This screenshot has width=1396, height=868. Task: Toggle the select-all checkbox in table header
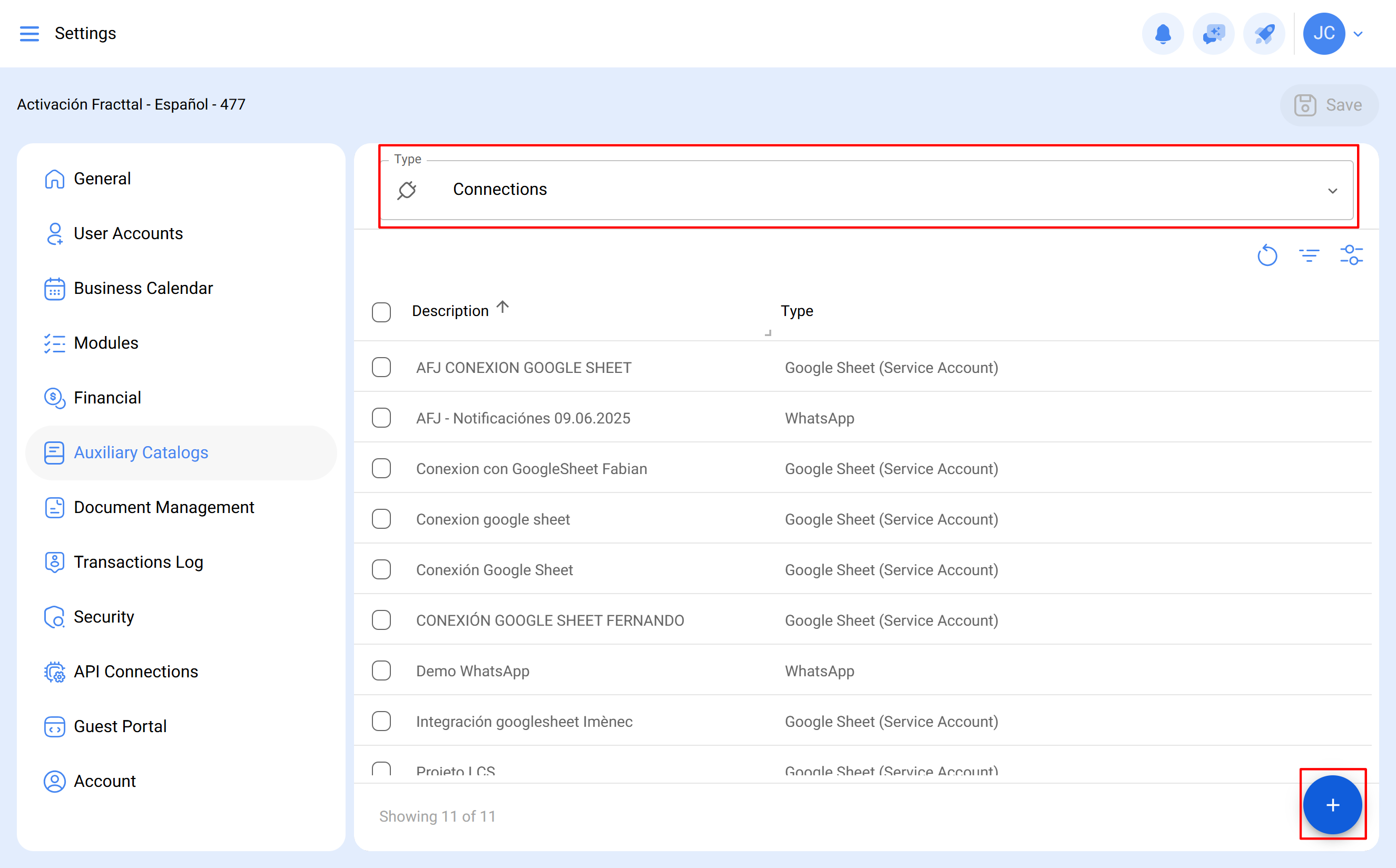[381, 312]
